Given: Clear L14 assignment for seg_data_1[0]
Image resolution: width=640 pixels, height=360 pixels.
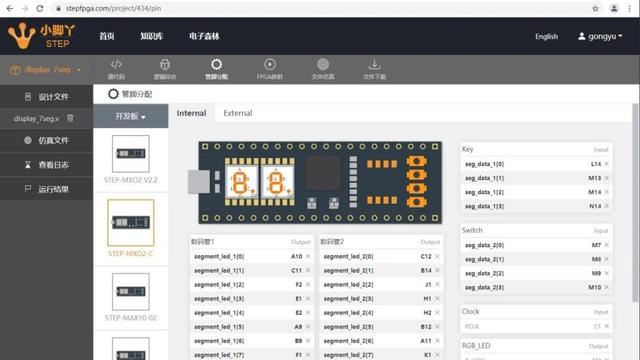Looking at the screenshot, I should point(607,164).
